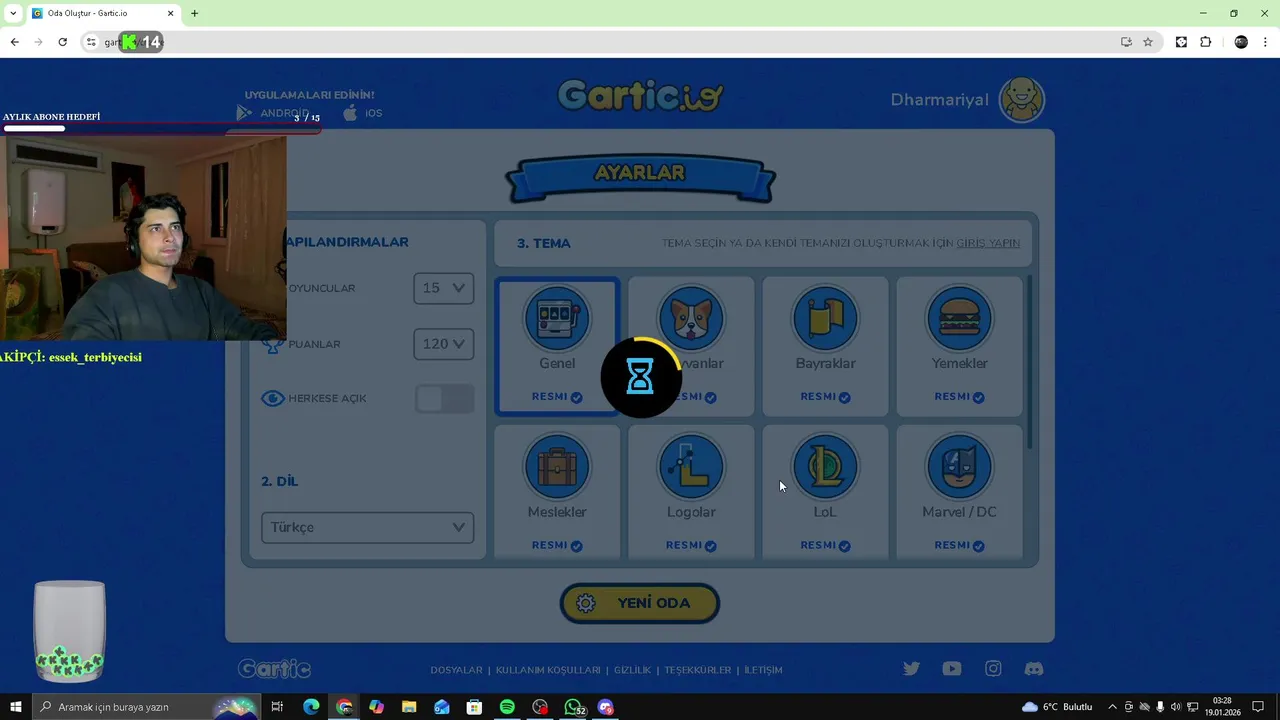Viewport: 1280px width, 720px height.
Task: Get the Android app link
Action: pyautogui.click(x=272, y=113)
